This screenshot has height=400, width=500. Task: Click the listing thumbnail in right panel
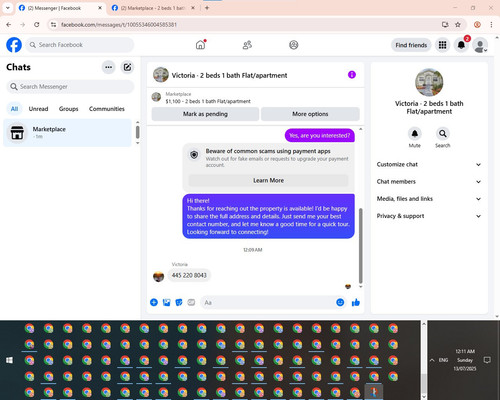(x=429, y=82)
